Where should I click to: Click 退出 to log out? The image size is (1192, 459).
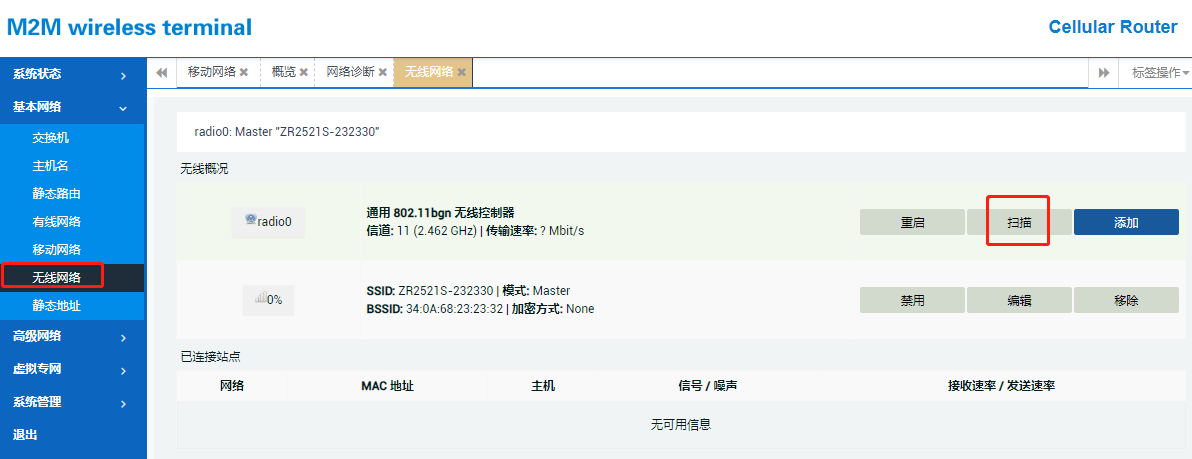click(25, 435)
